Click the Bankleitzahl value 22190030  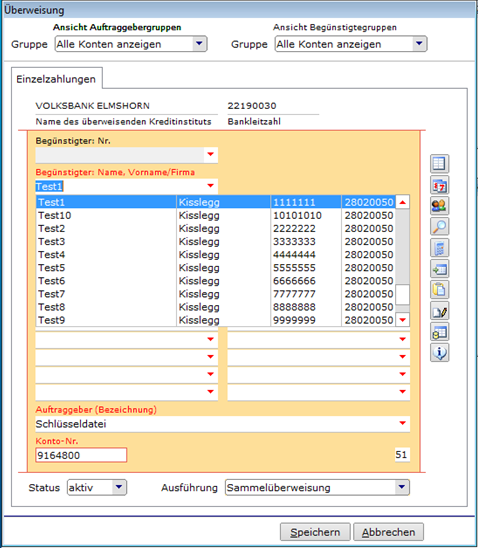pos(252,106)
